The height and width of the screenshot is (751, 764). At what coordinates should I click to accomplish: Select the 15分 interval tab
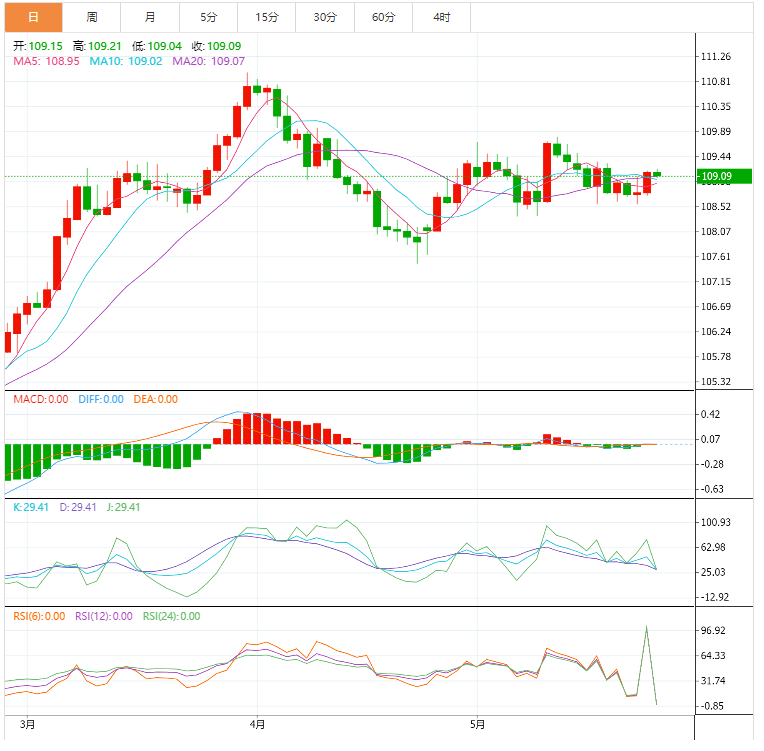point(266,17)
